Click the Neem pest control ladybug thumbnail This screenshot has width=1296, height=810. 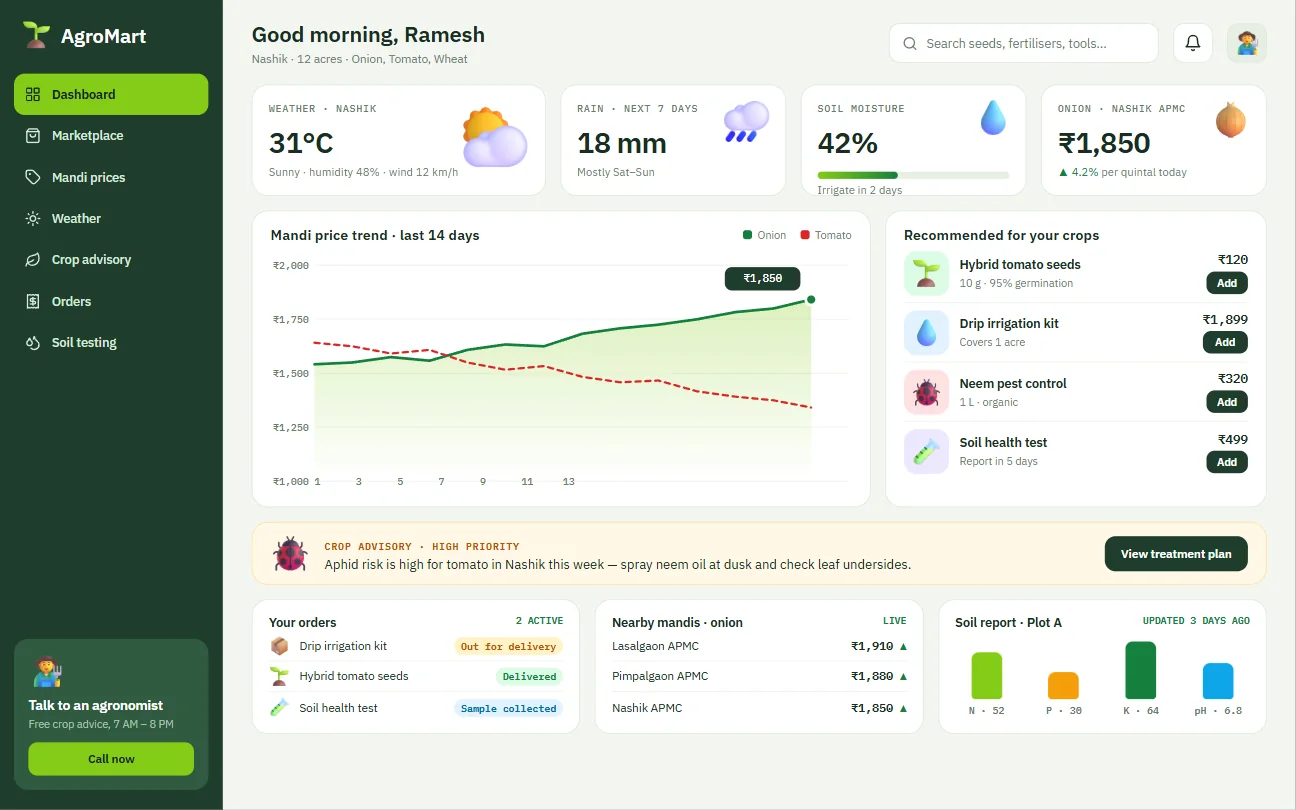926,392
